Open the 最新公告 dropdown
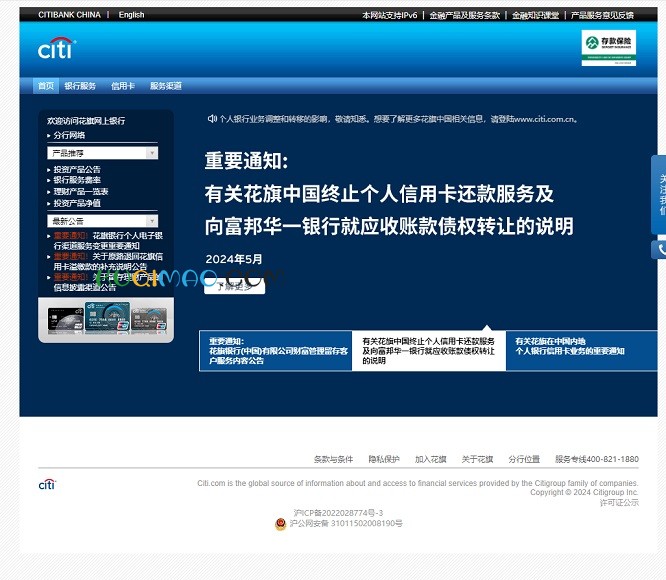Screen dimensions: 666x580 pos(102,221)
